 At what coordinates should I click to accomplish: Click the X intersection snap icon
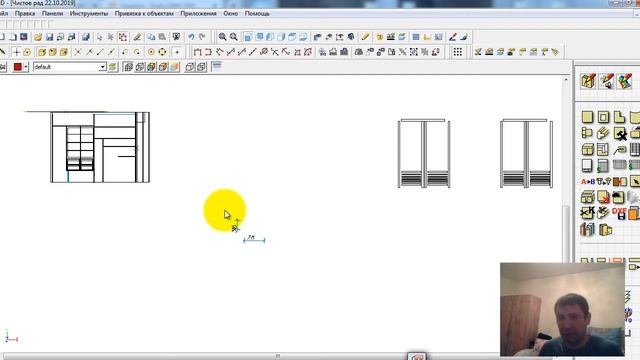pos(78,52)
